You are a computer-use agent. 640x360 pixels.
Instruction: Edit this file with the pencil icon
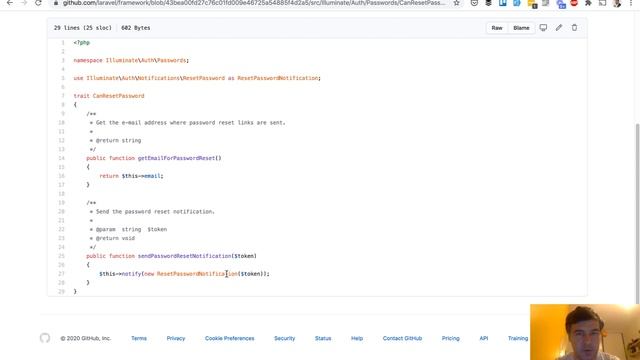tap(559, 28)
